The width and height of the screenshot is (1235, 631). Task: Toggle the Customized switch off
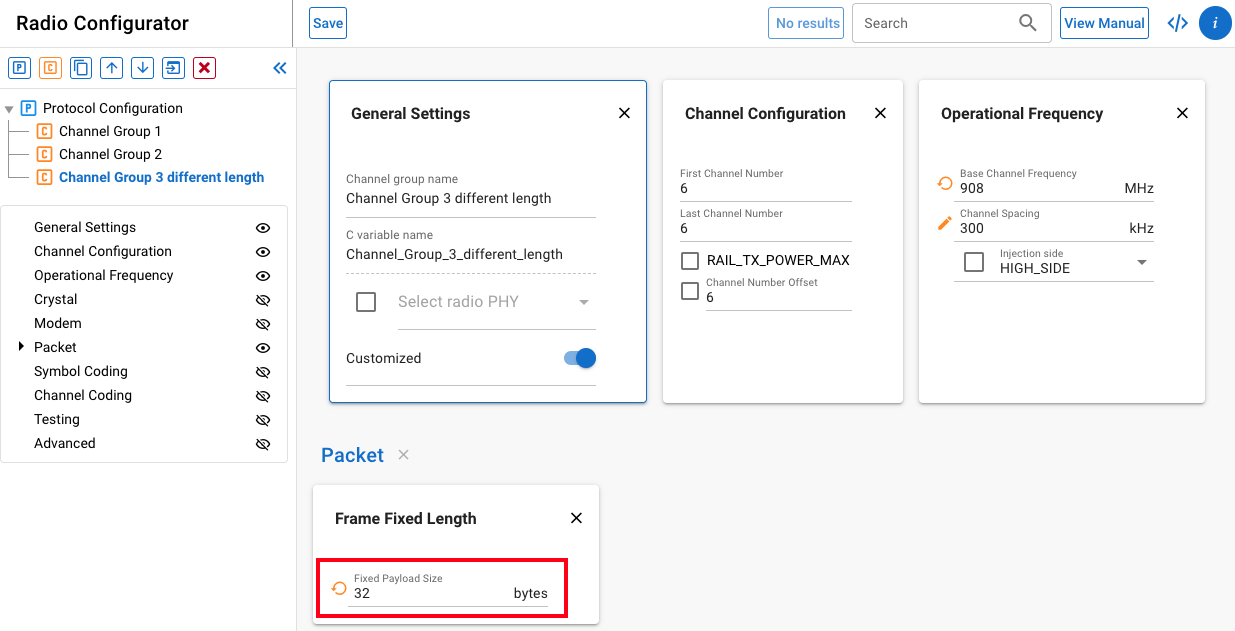point(580,358)
